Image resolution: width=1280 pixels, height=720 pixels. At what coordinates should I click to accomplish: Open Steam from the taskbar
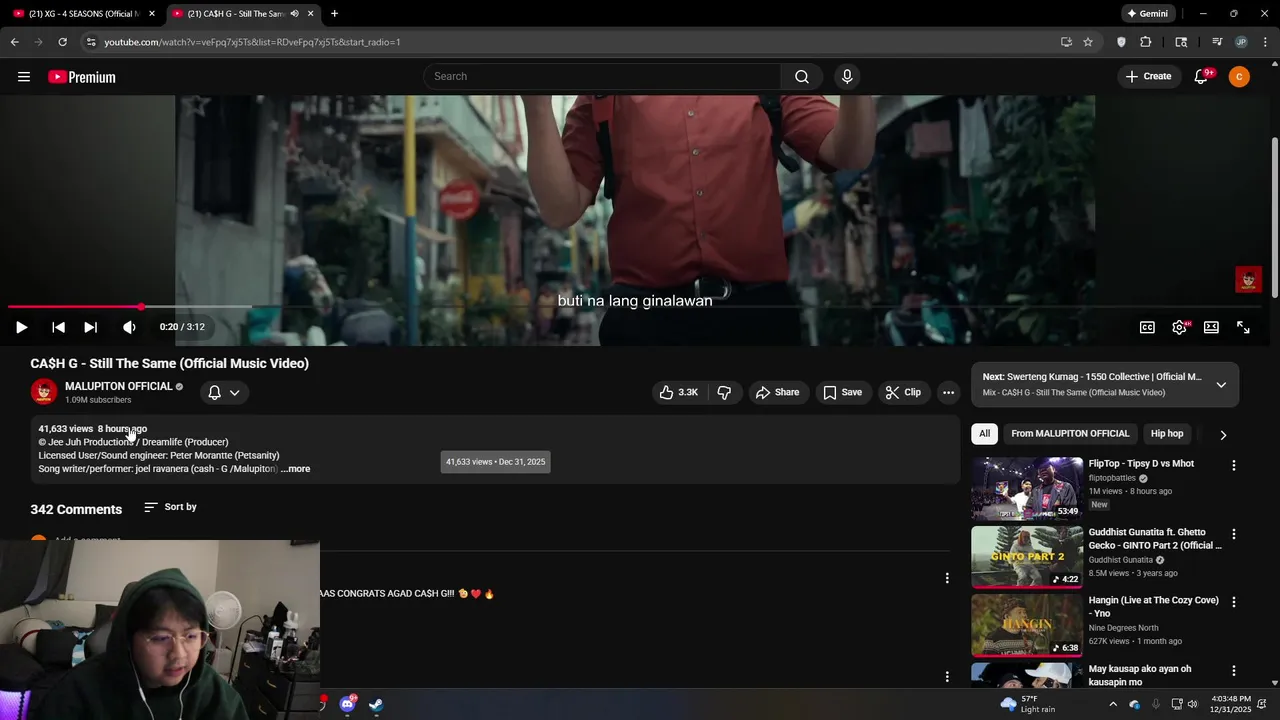[376, 704]
